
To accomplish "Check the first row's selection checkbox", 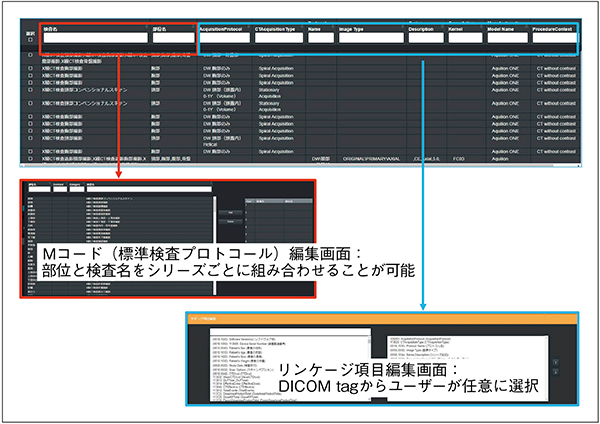I will [31, 53].
